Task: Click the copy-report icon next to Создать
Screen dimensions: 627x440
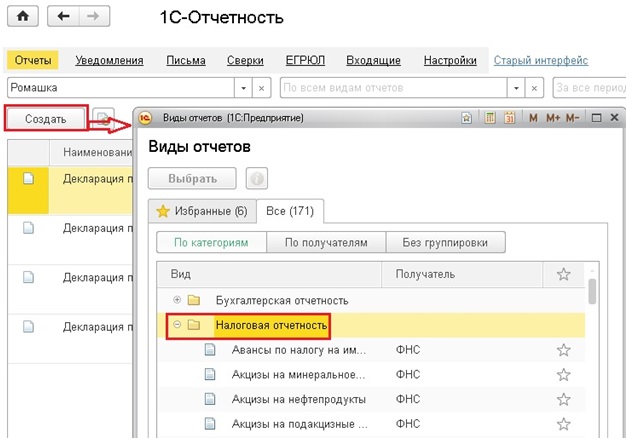Action: (103, 118)
